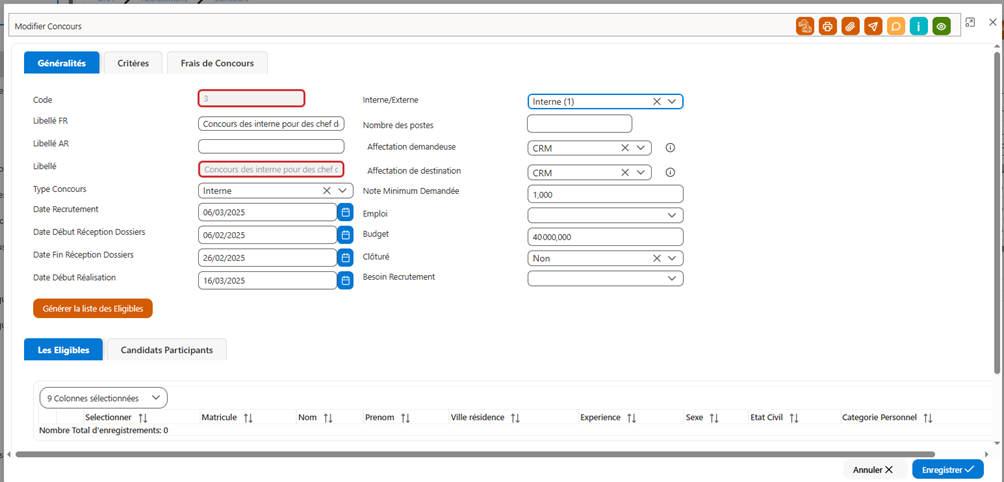This screenshot has height=482, width=1004.
Task: Click the expand dialog icon beside the close button
Action: pyautogui.click(x=971, y=22)
